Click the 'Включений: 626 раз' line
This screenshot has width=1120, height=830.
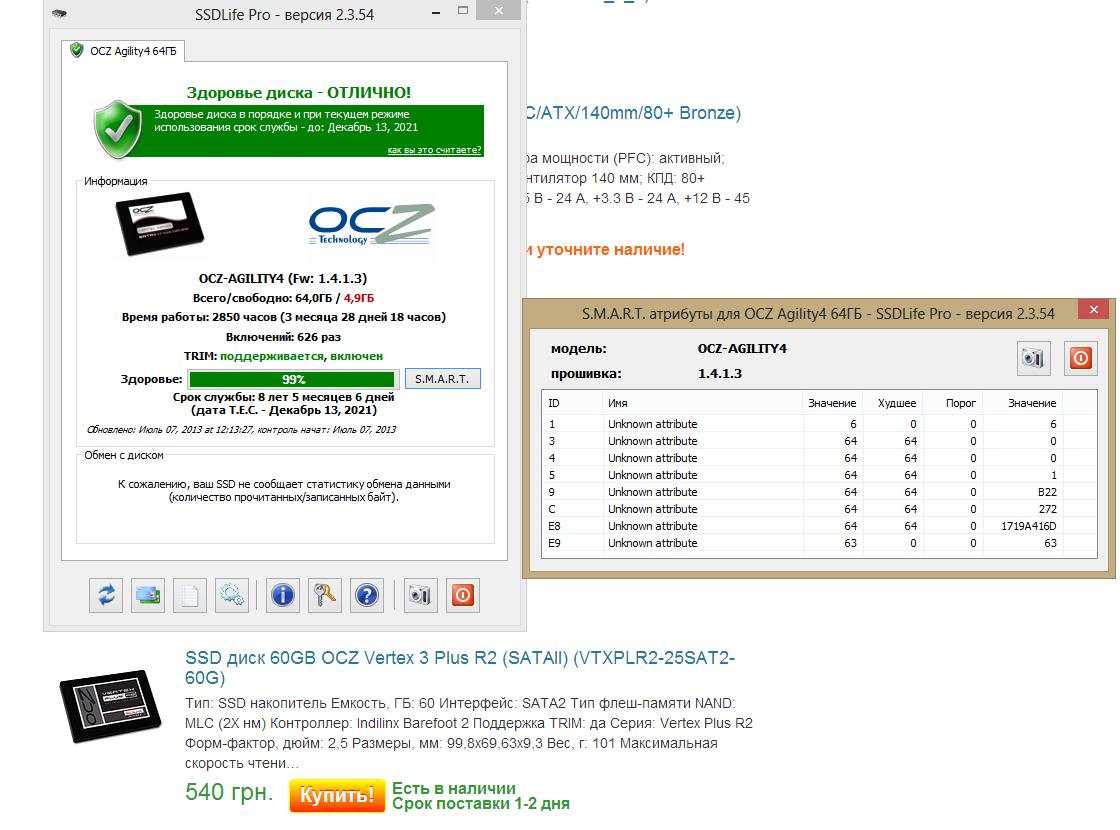click(x=284, y=337)
